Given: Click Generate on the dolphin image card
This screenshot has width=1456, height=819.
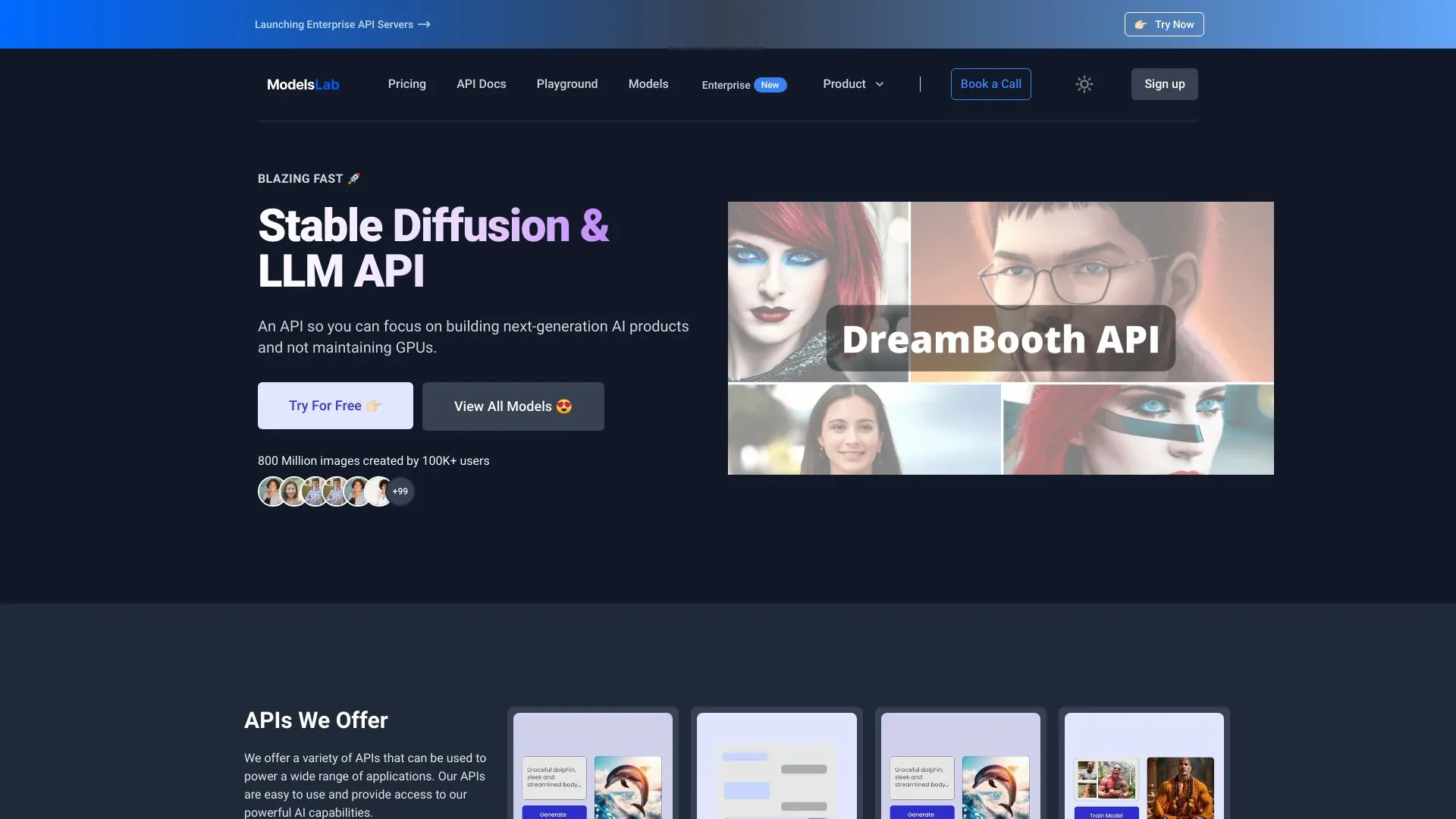Looking at the screenshot, I should (x=554, y=814).
